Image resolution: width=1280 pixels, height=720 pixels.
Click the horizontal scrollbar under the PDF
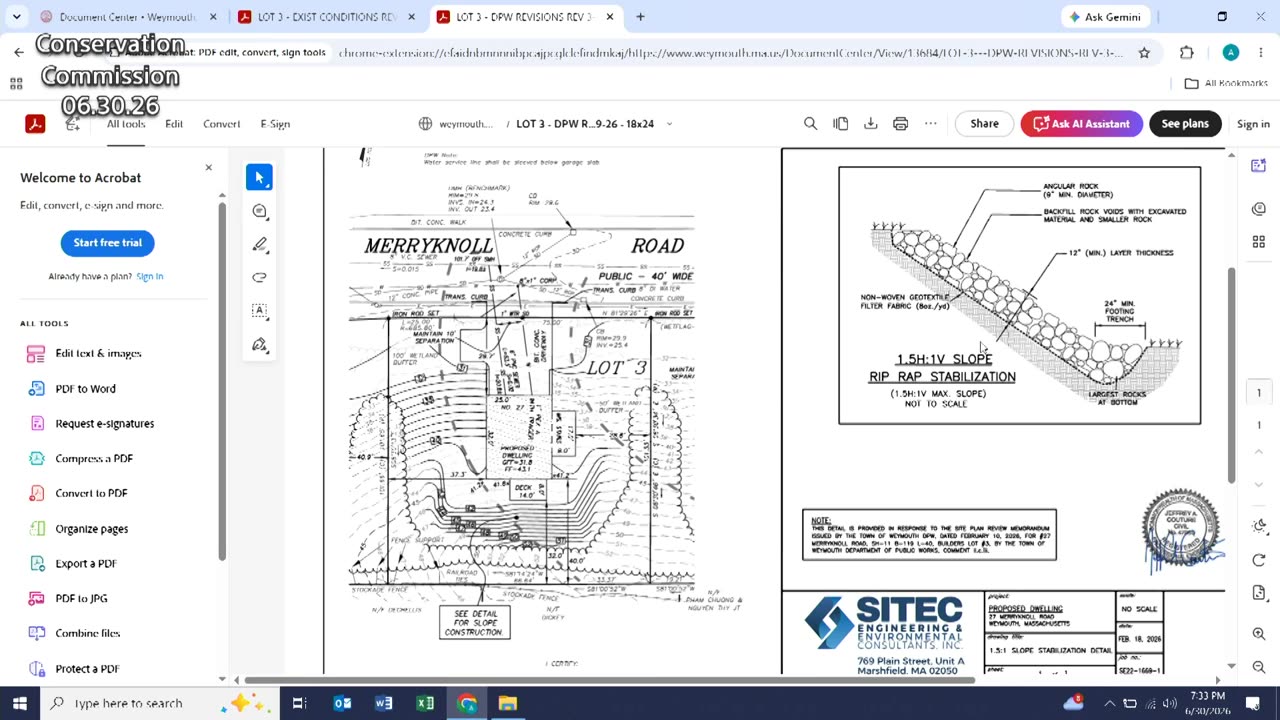pos(608,681)
